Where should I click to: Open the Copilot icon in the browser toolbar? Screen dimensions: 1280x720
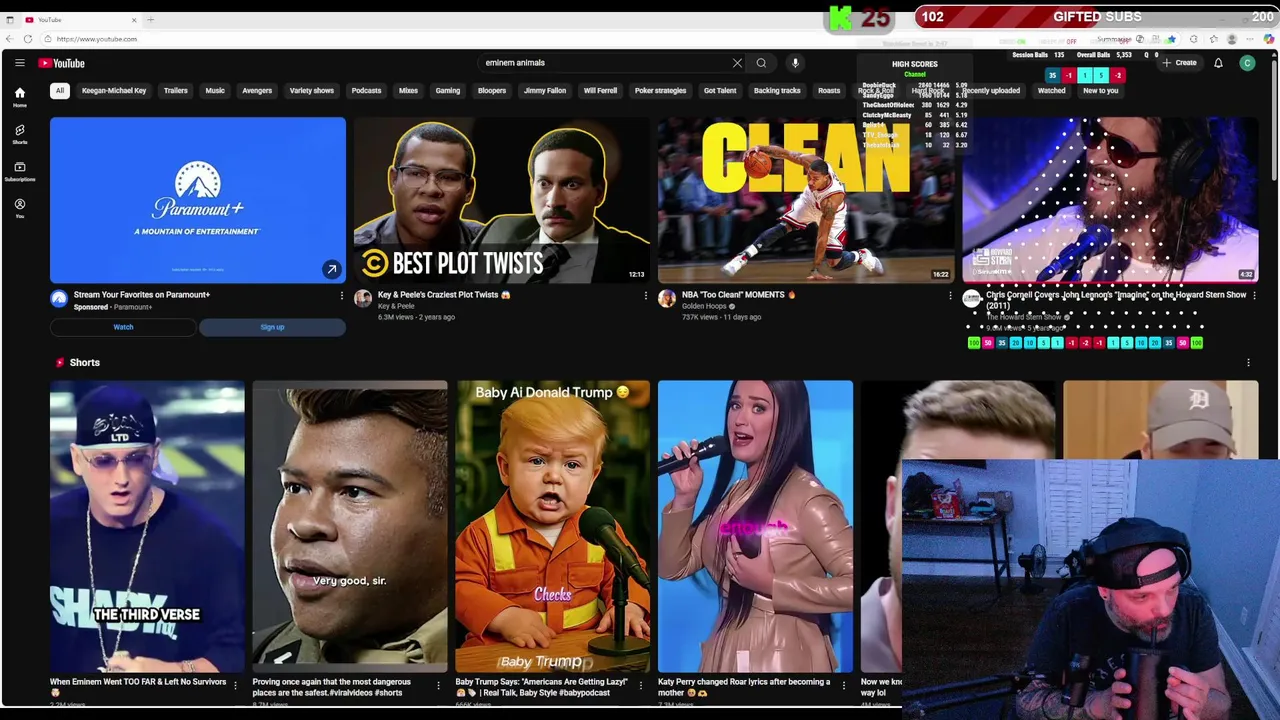pos(1269,39)
